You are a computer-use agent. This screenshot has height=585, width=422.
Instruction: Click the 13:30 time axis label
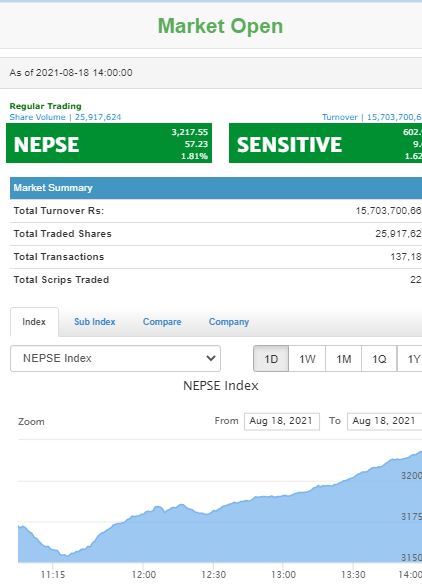coord(353,575)
